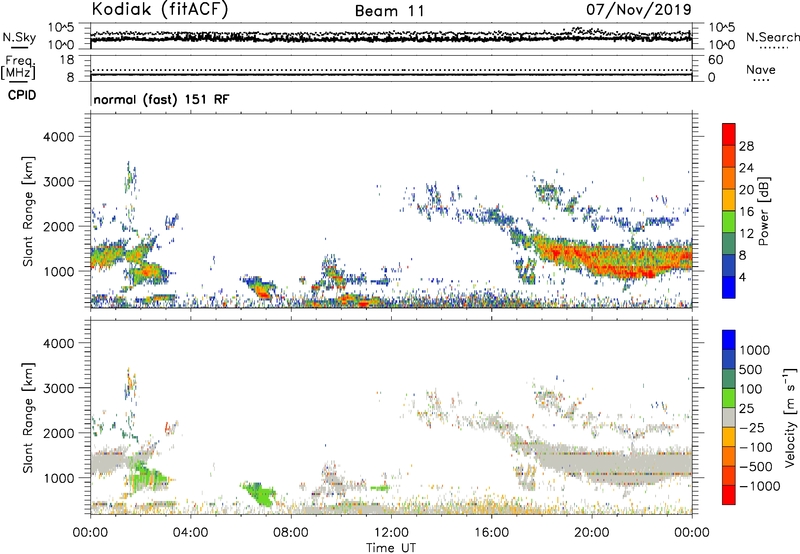Screen dimensions: 800x554
Task: Click the '4' power colorbar tick
Action: (742, 277)
